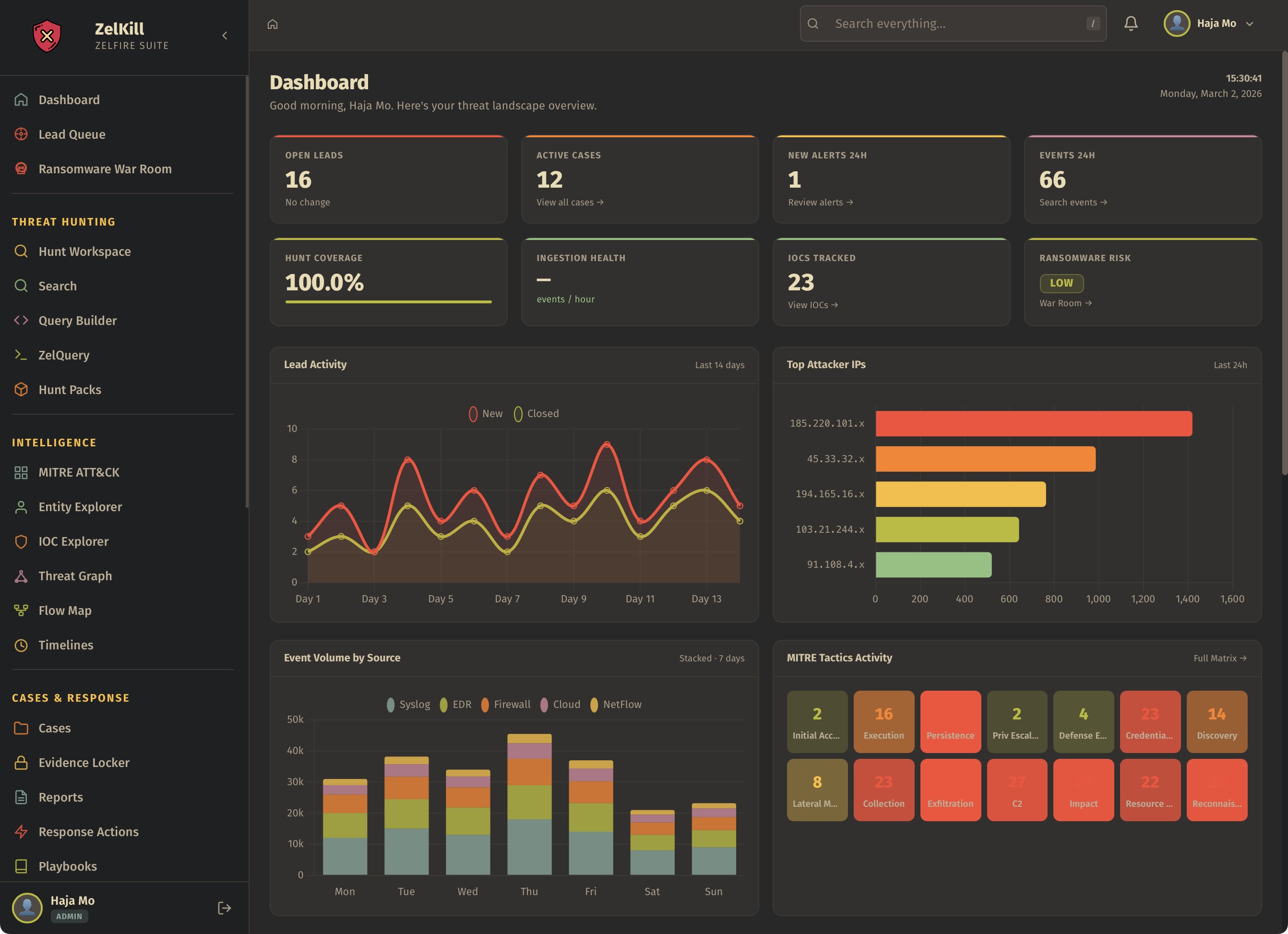Open Threat Graph from the sidebar
Image resolution: width=1288 pixels, height=934 pixels.
tap(74, 576)
